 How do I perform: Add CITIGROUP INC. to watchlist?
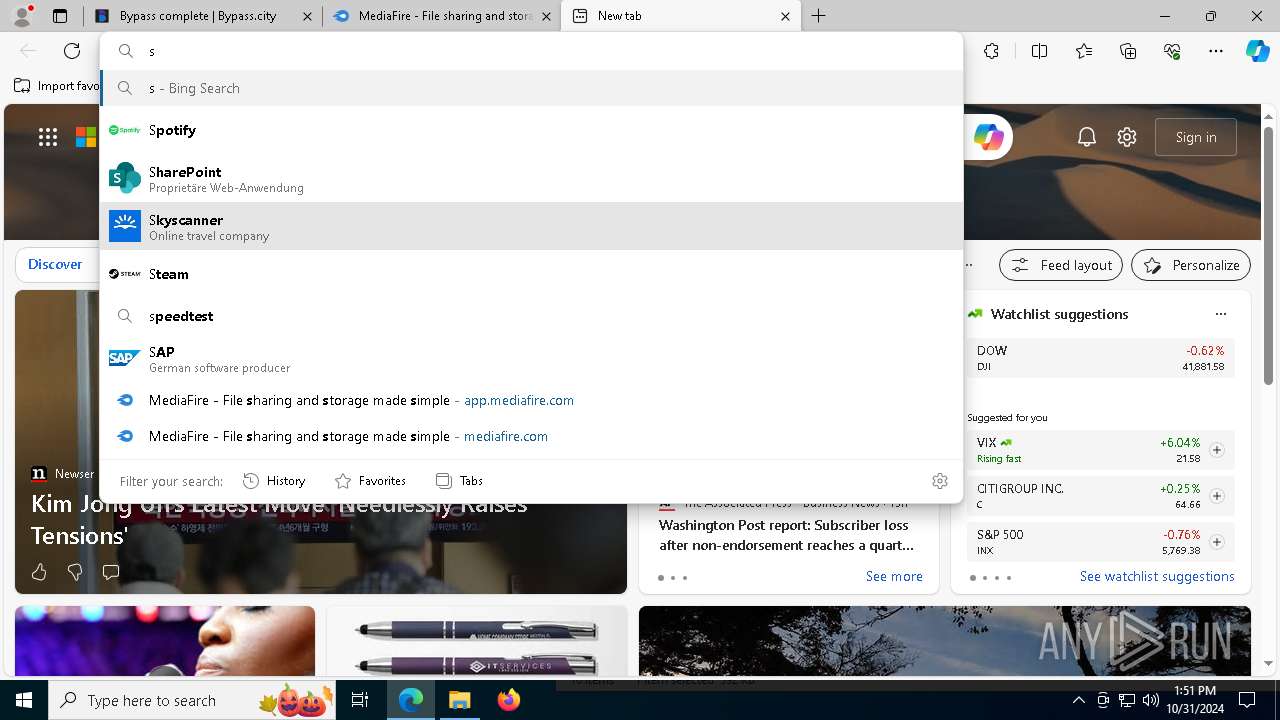(x=1217, y=496)
